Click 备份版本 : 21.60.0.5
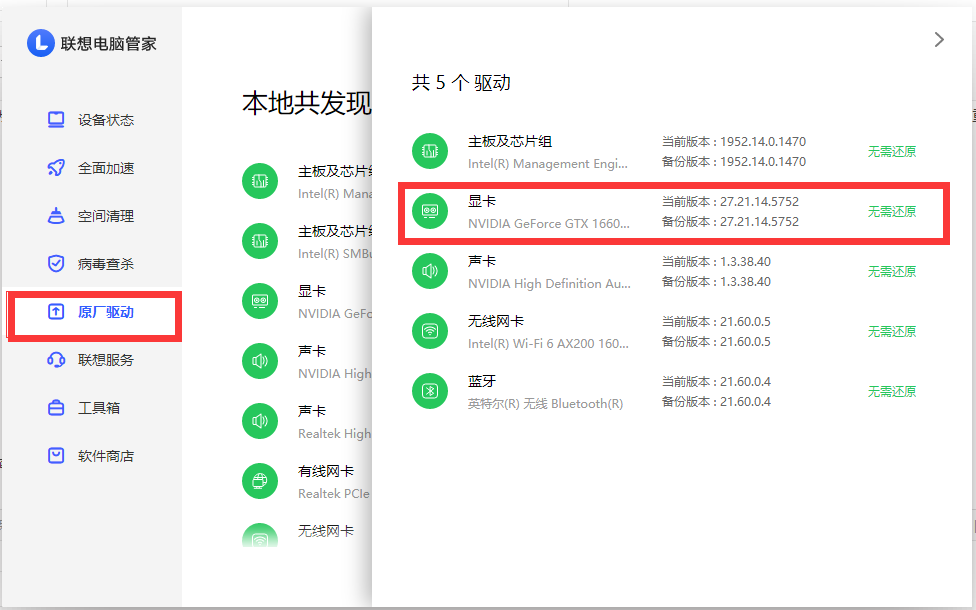Screen dimensions: 976x610 pos(716,342)
